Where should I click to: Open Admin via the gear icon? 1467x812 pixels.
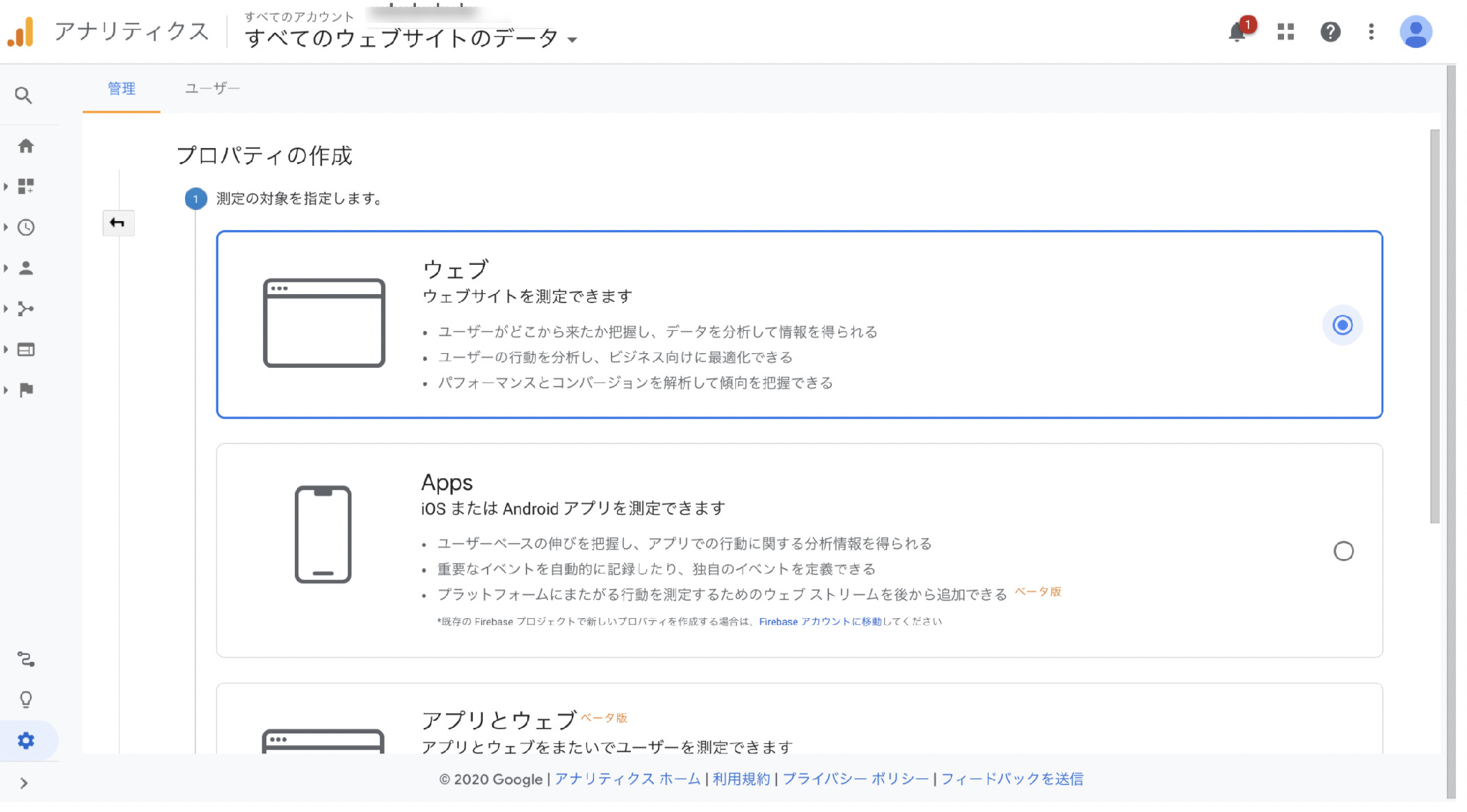26,740
